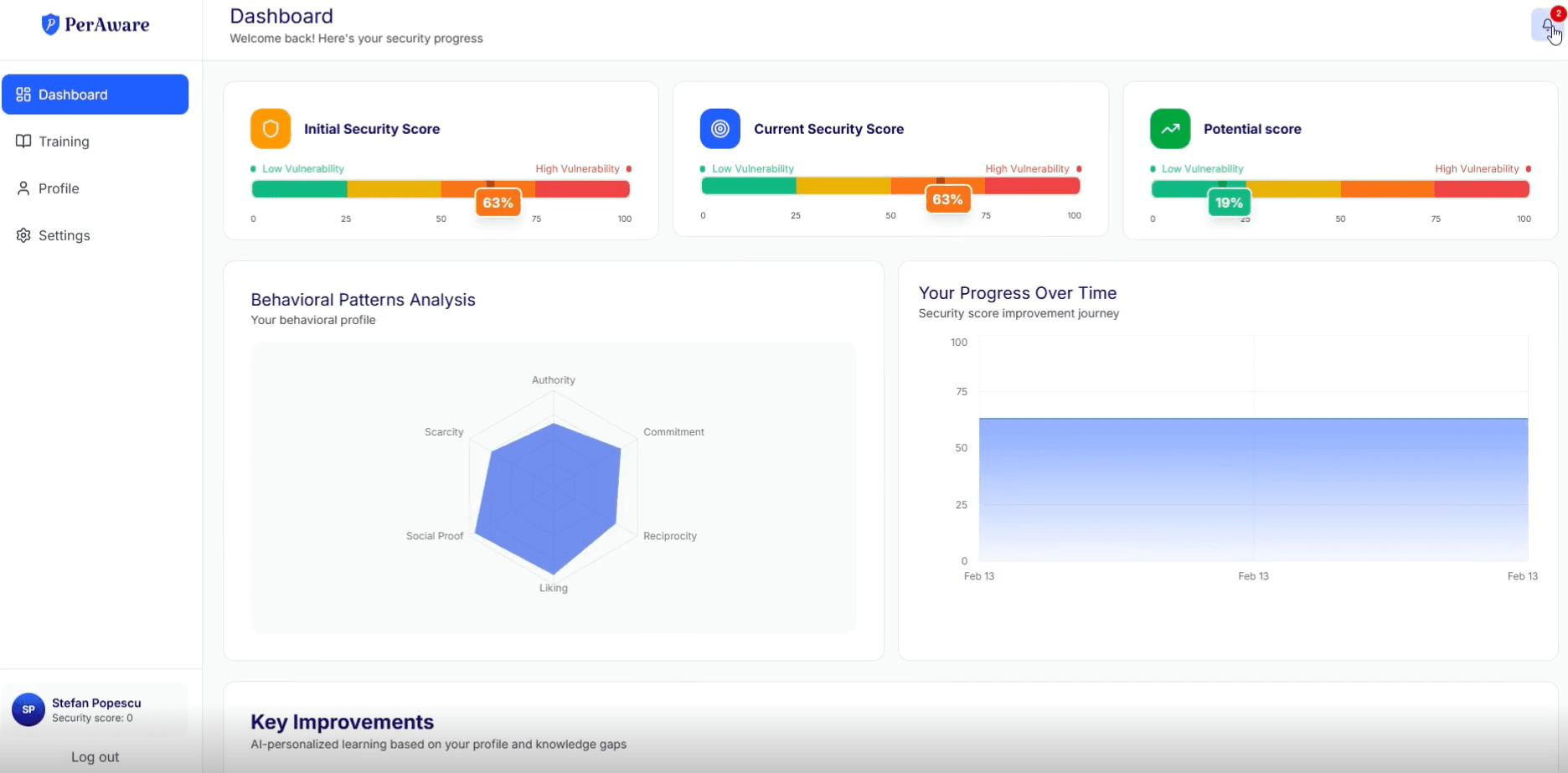
Task: Click the orange Initial Security Score shield icon
Action: tap(271, 129)
